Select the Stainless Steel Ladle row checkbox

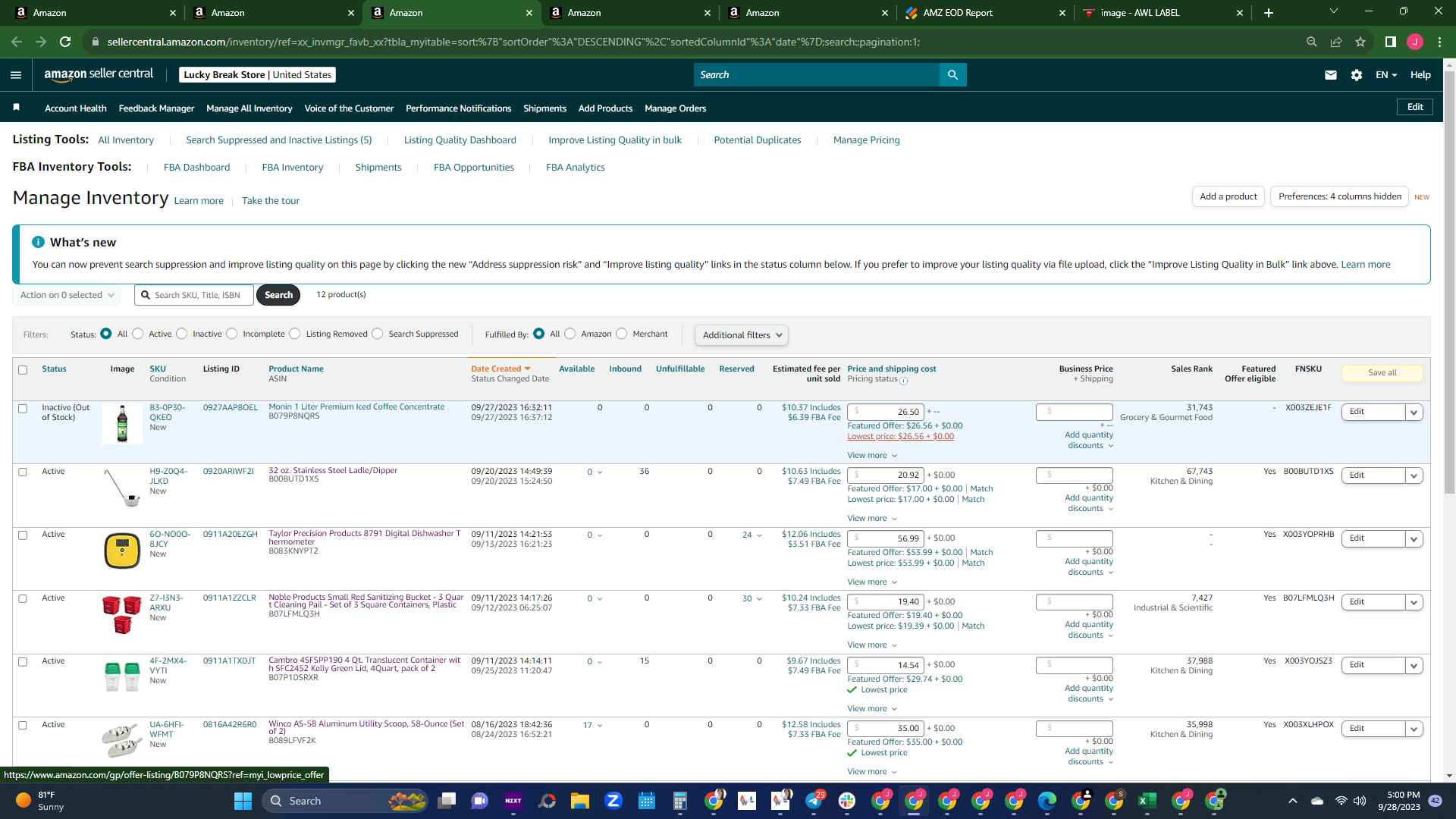[x=23, y=472]
